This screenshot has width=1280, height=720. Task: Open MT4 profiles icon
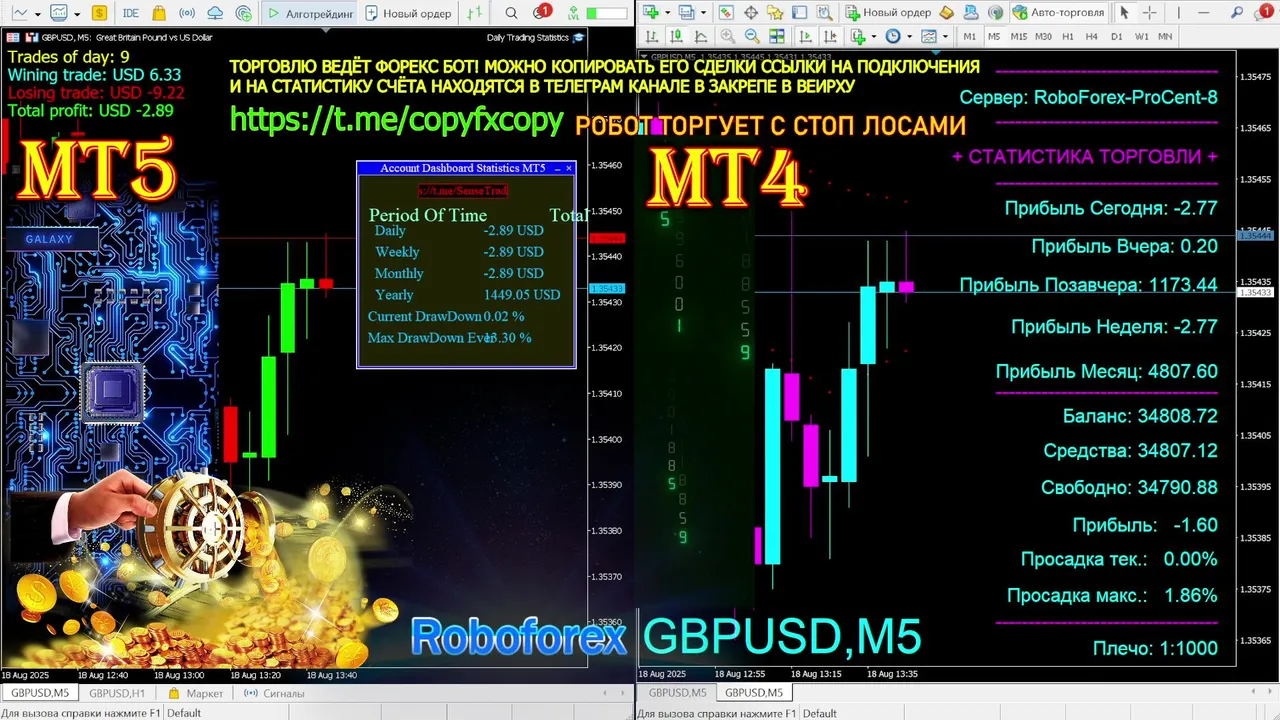tap(687, 12)
